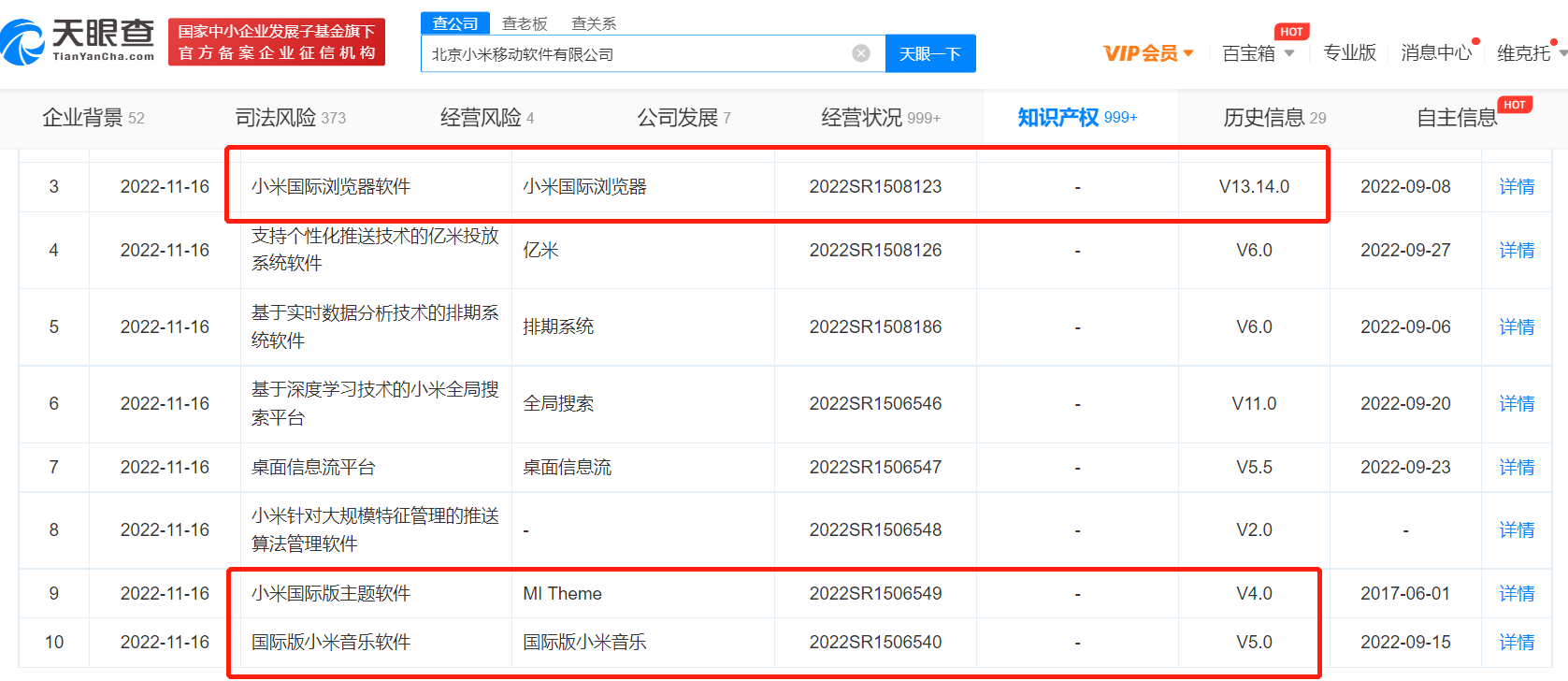Open 详情 for 小米国际版主题软件
The width and height of the screenshot is (1568, 681).
click(x=1517, y=593)
